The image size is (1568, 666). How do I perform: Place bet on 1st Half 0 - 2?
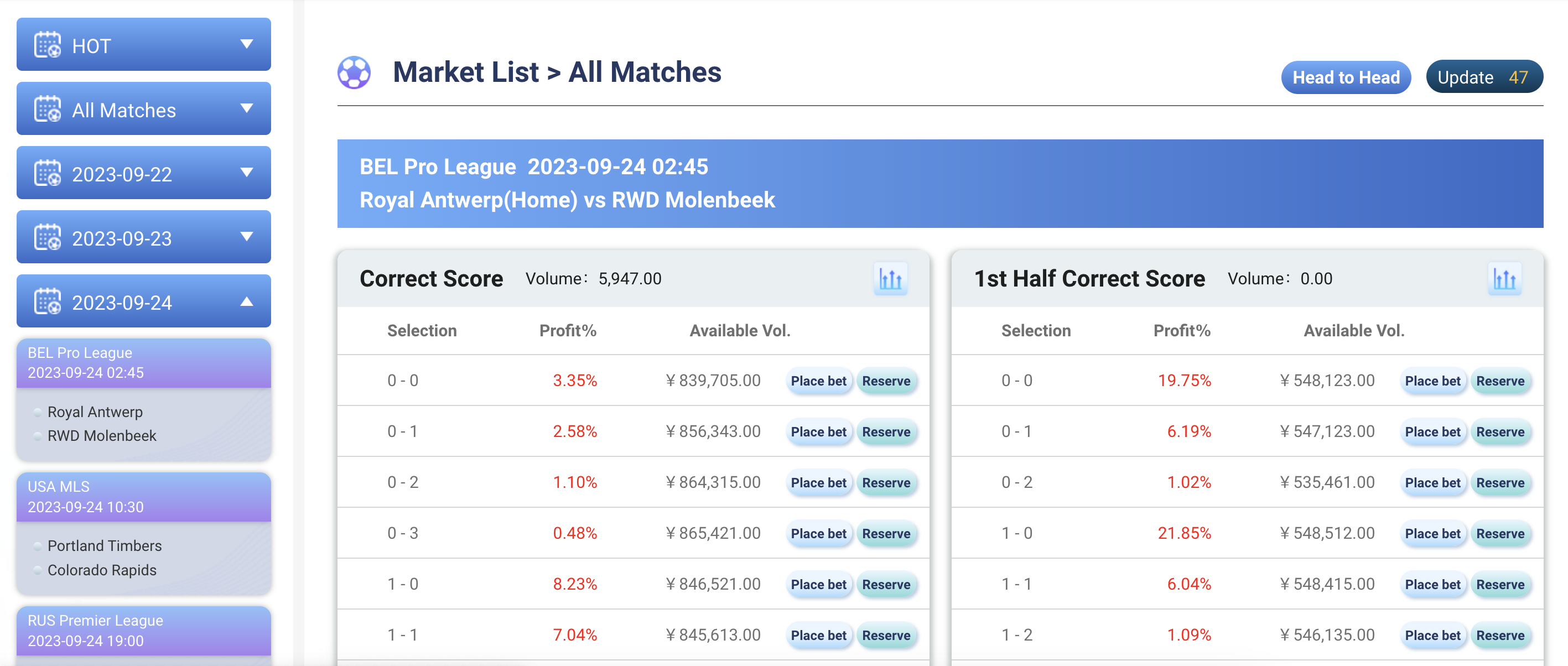1433,483
